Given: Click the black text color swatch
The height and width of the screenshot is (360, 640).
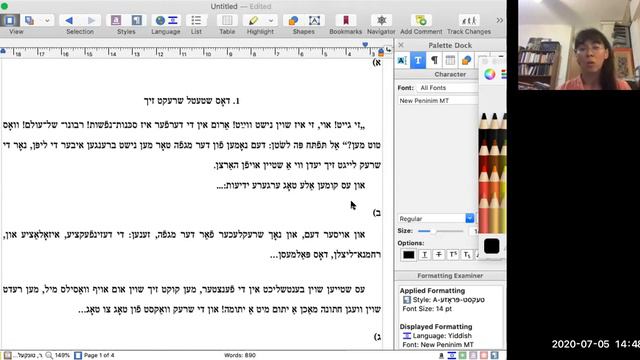Looking at the screenshot, I should tap(409, 255).
